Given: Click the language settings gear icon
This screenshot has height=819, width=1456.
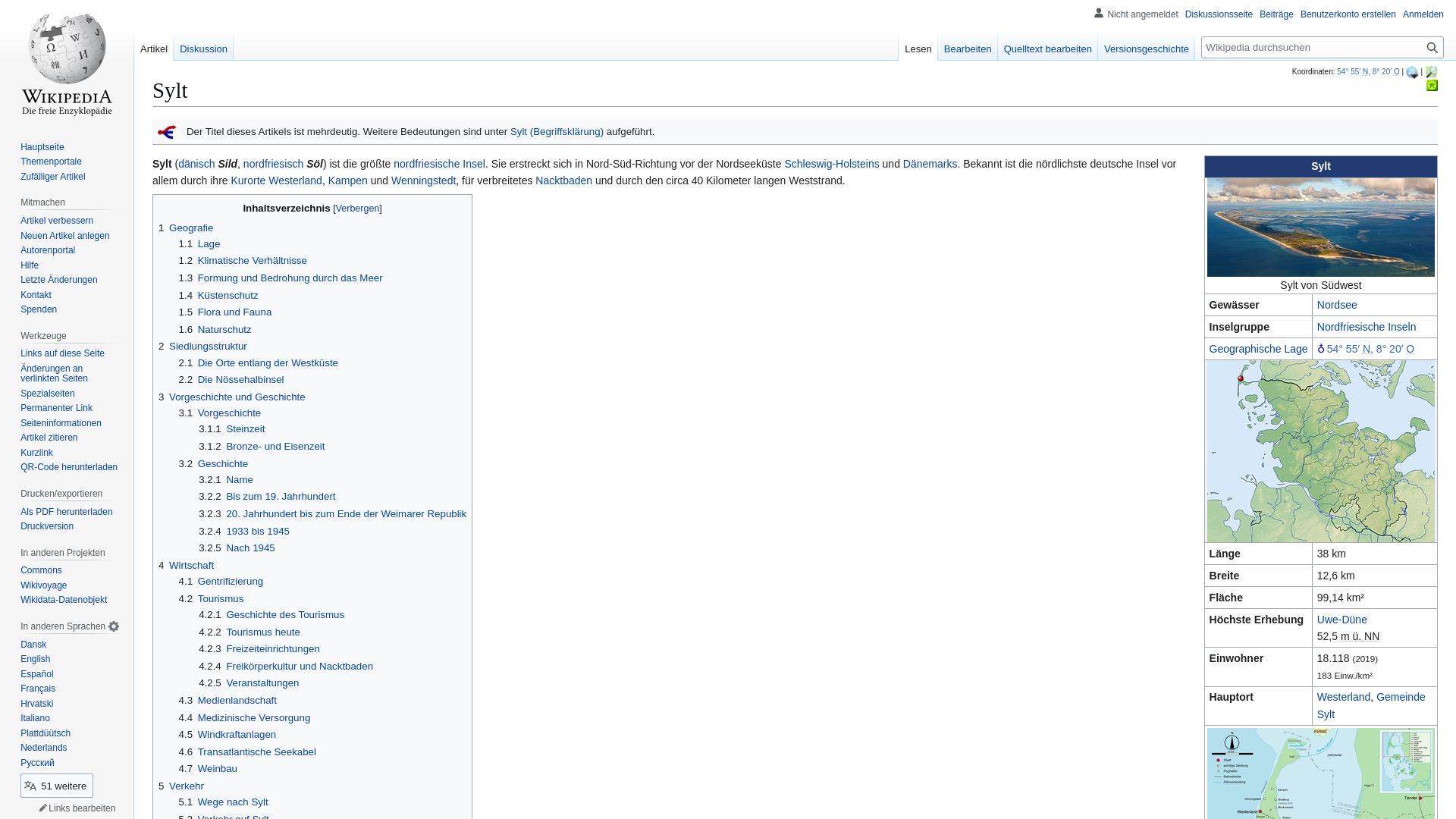Looking at the screenshot, I should [114, 626].
